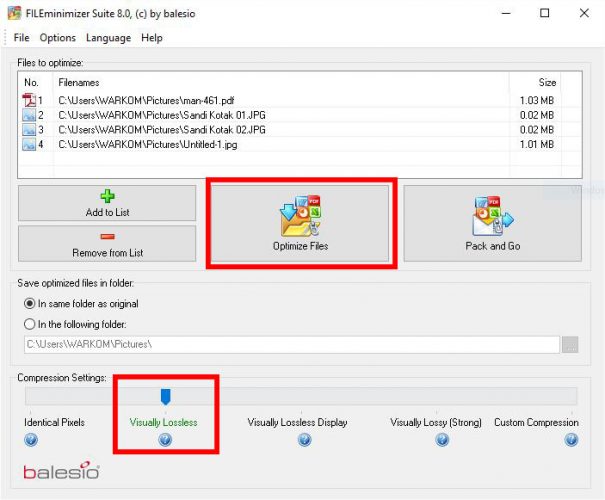Open the Options menu

(x=57, y=38)
